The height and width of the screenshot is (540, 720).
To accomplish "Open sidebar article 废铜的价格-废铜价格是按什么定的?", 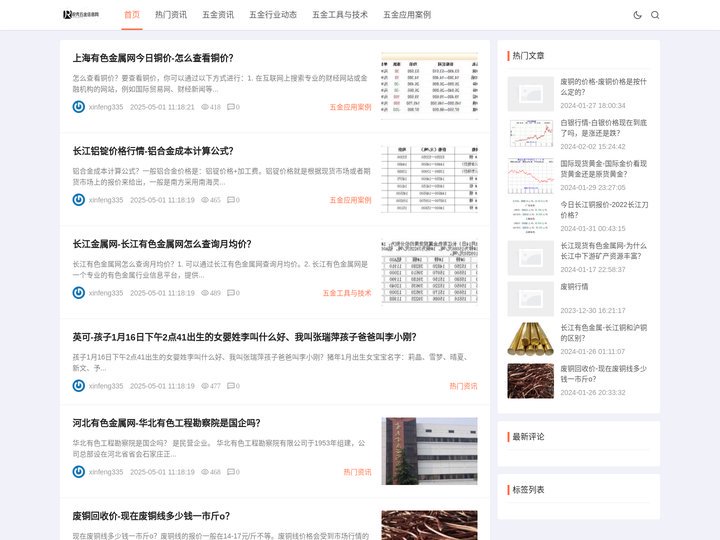I will 603,87.
